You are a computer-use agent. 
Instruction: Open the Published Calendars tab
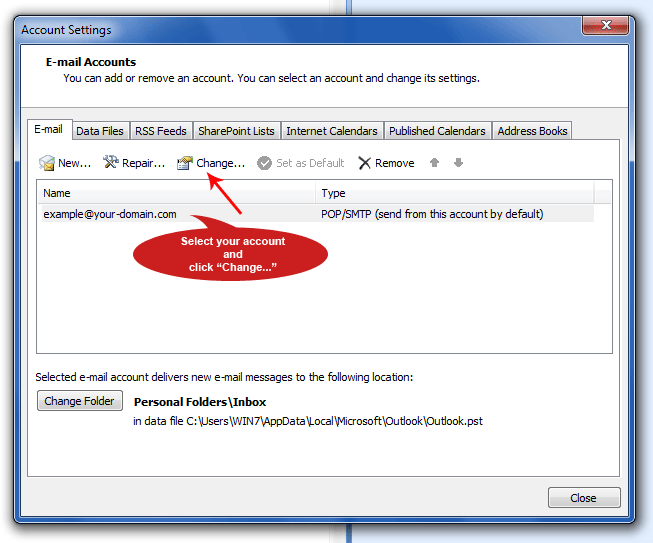(437, 131)
